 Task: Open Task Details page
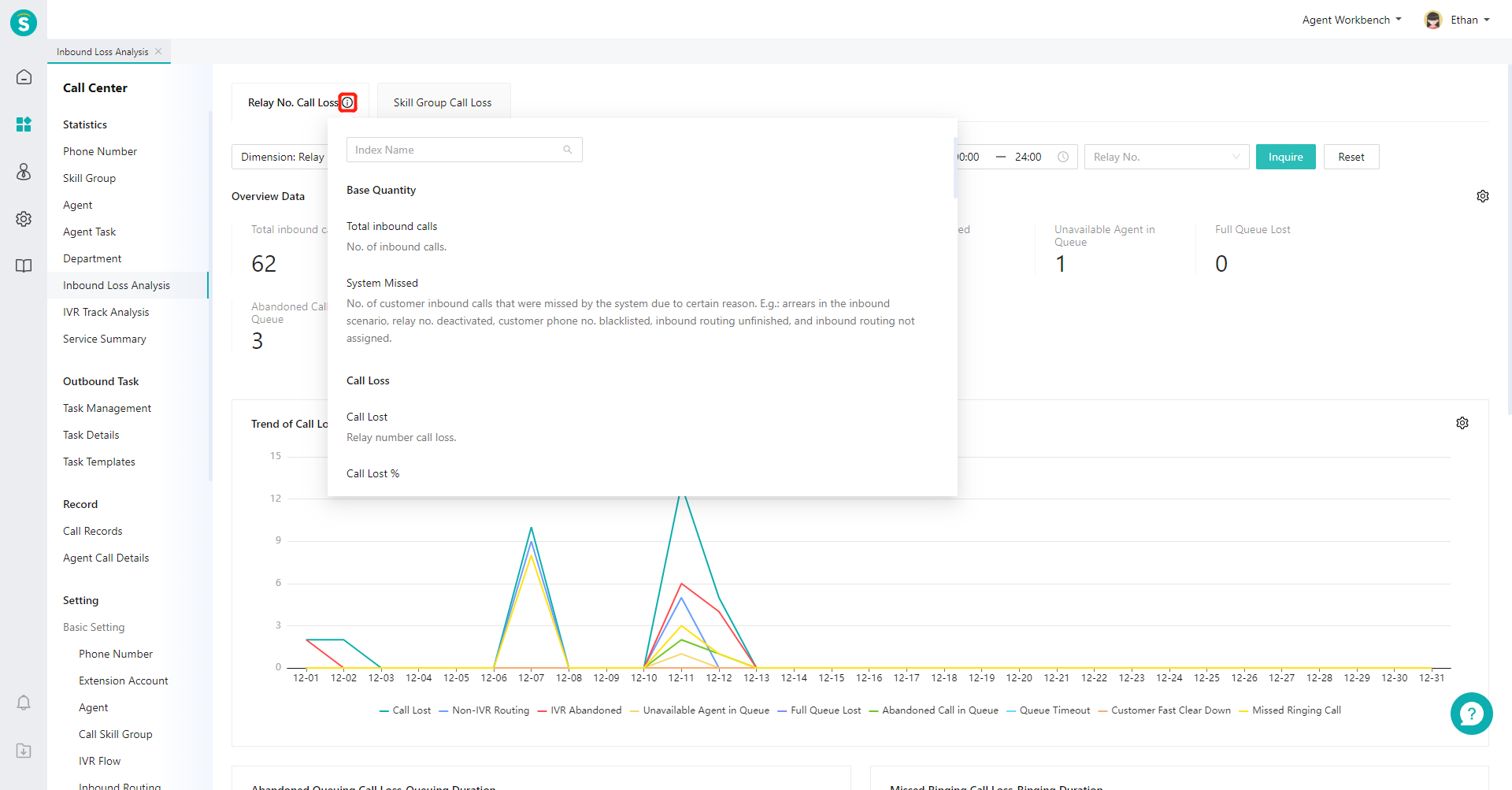pyautogui.click(x=91, y=435)
